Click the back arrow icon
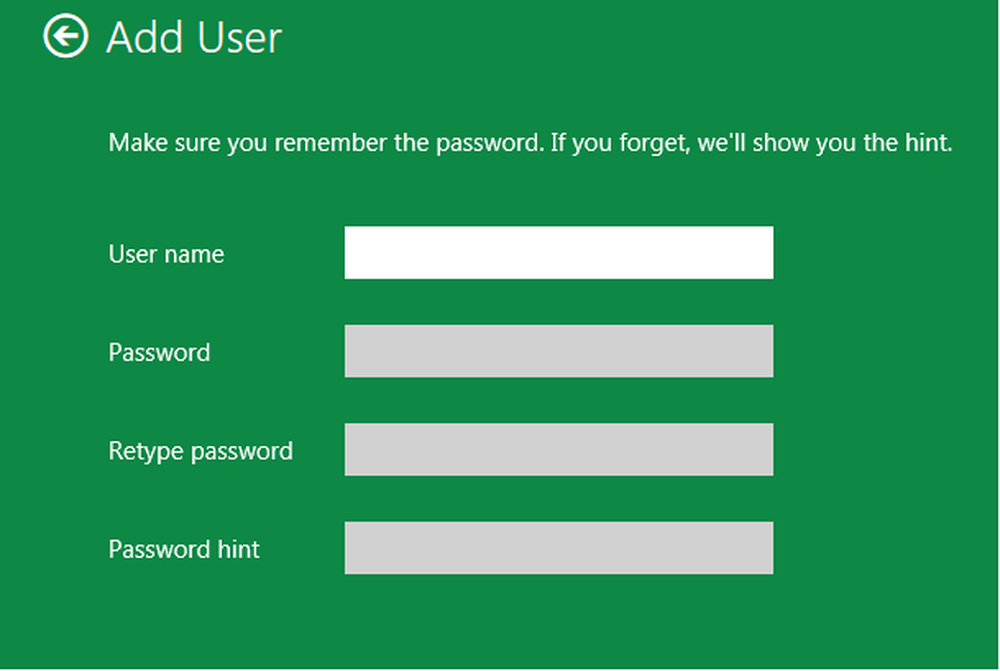The image size is (1000, 671). point(65,38)
